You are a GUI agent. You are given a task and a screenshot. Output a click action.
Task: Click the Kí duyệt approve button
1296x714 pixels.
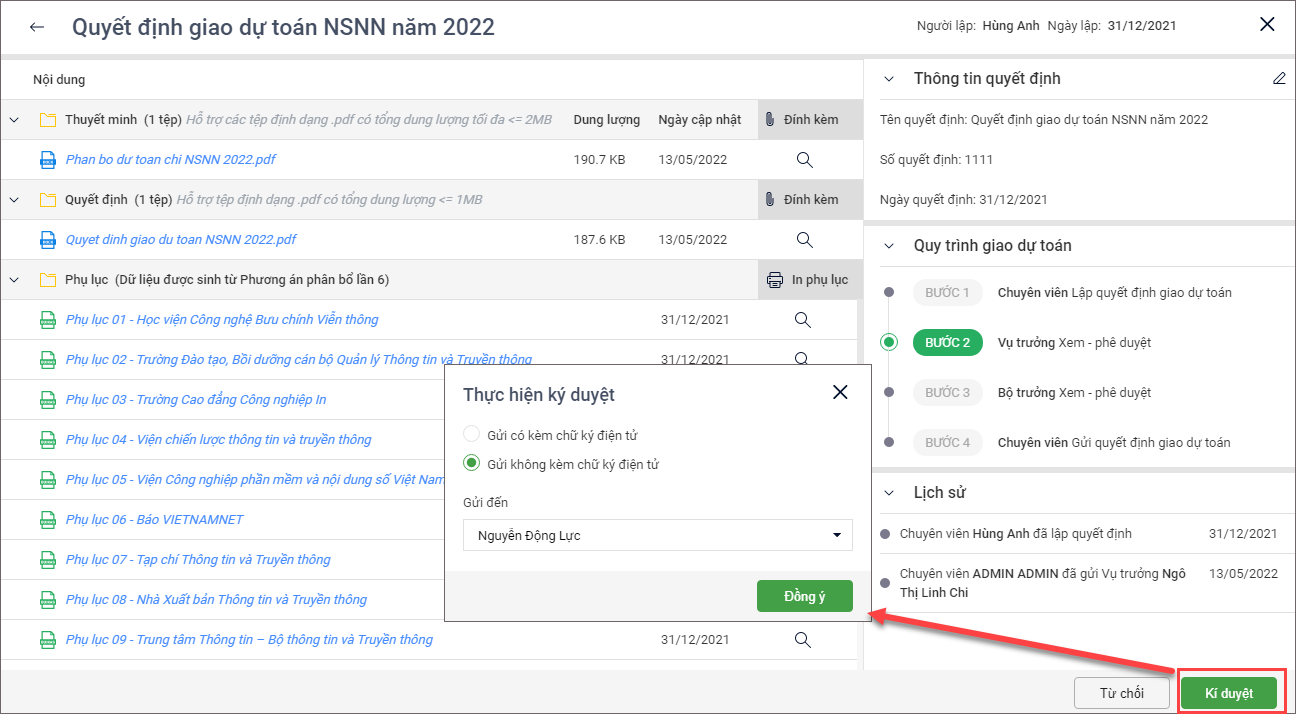1229,693
